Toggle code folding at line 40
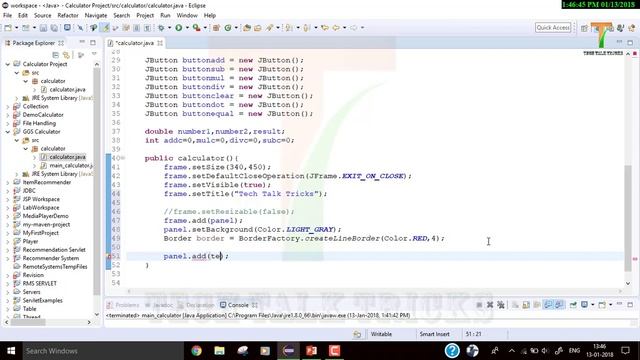 123,158
